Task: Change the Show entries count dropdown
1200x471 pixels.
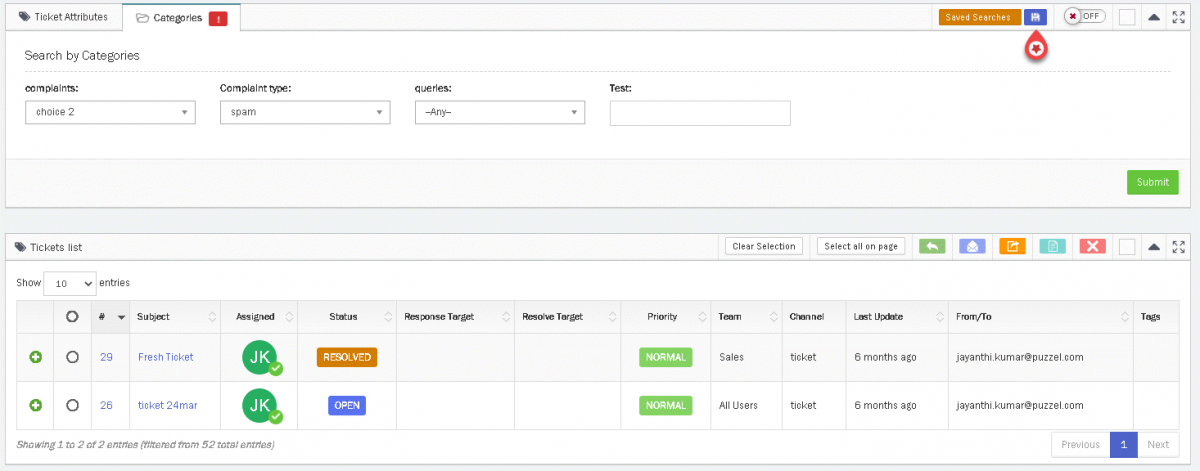Action: pyautogui.click(x=69, y=283)
